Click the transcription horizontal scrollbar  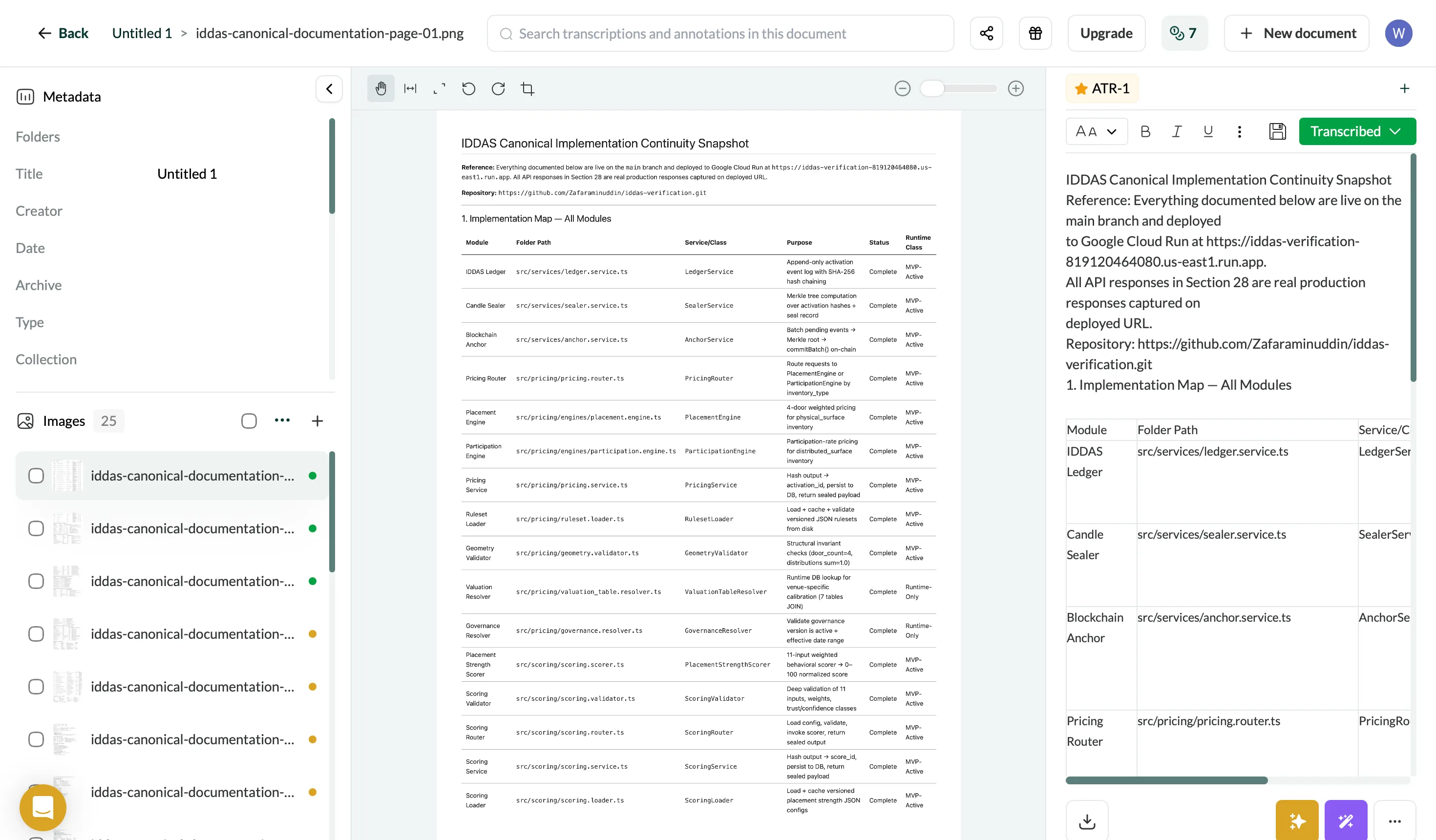pos(1166,780)
